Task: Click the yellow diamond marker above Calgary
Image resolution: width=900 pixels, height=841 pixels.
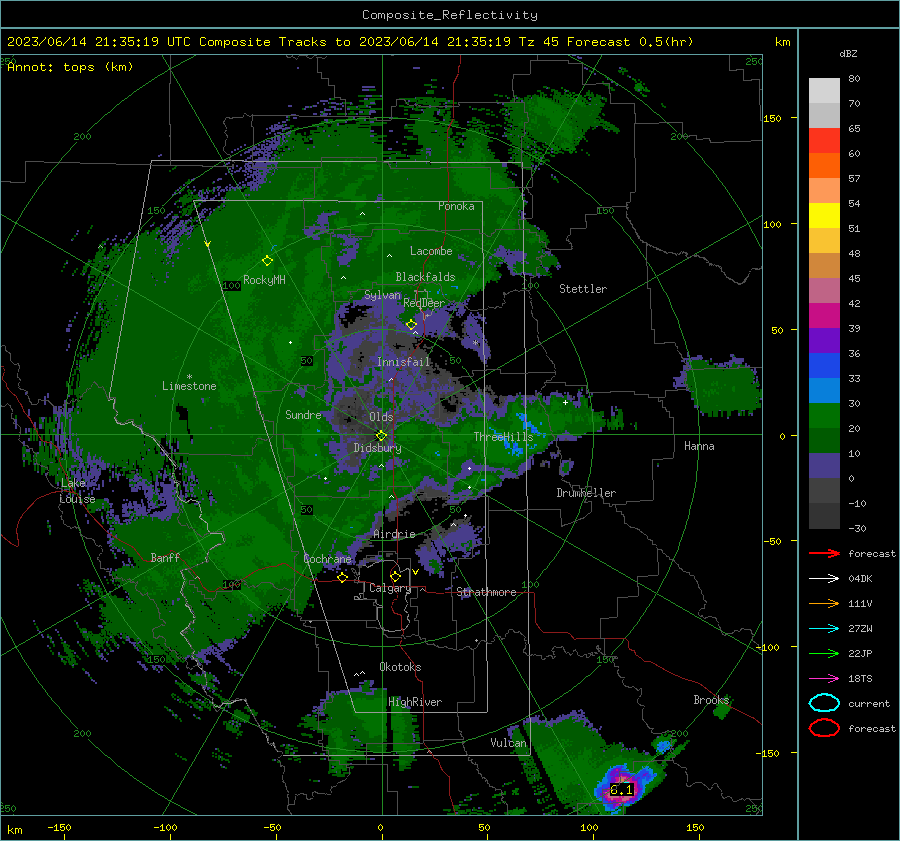Action: (x=395, y=576)
